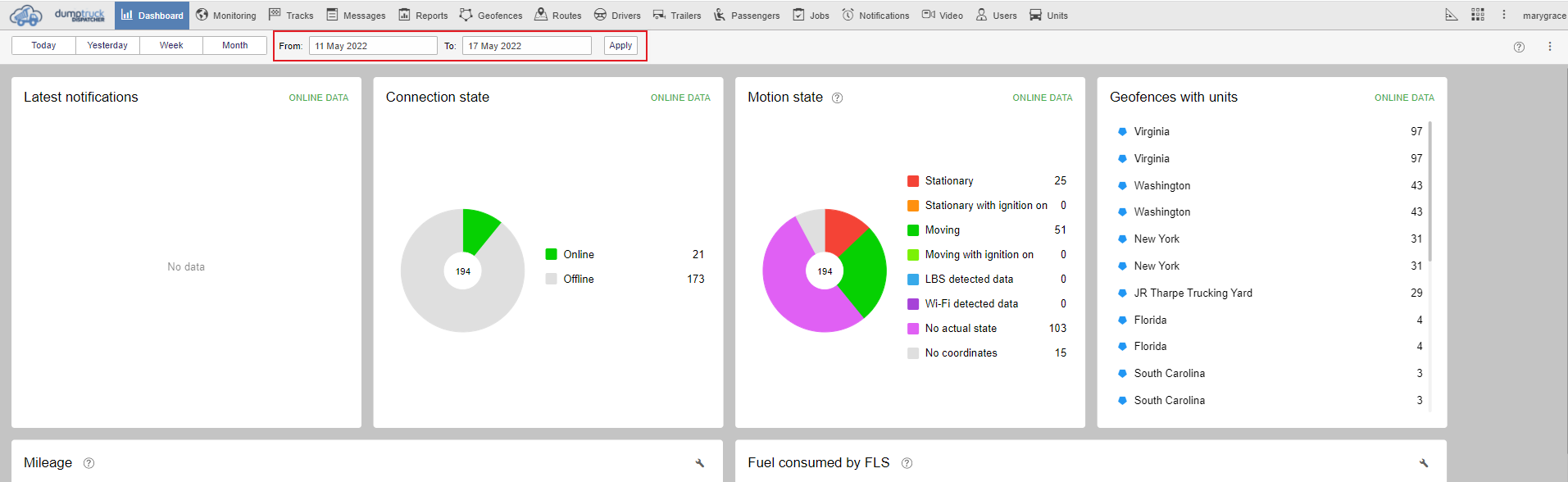
Task: Click the Dumptruck Dispatcher logo icon
Action: pyautogui.click(x=26, y=16)
